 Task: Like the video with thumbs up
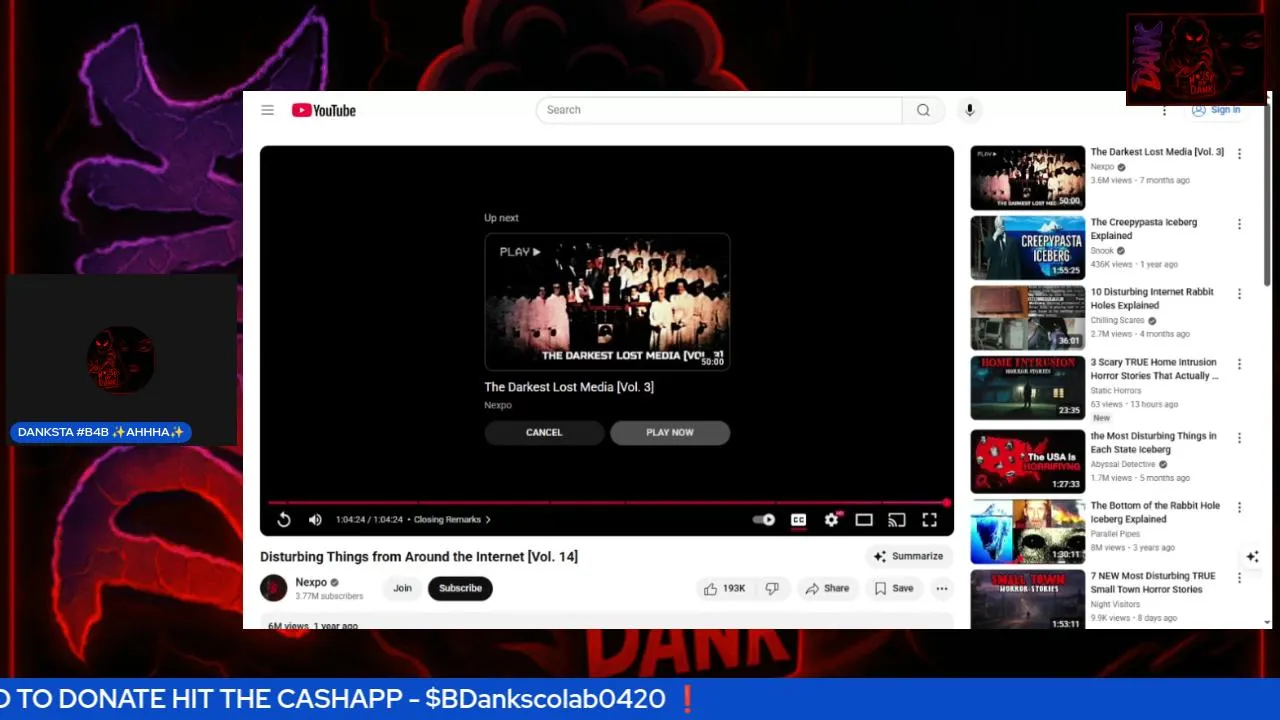(x=725, y=588)
